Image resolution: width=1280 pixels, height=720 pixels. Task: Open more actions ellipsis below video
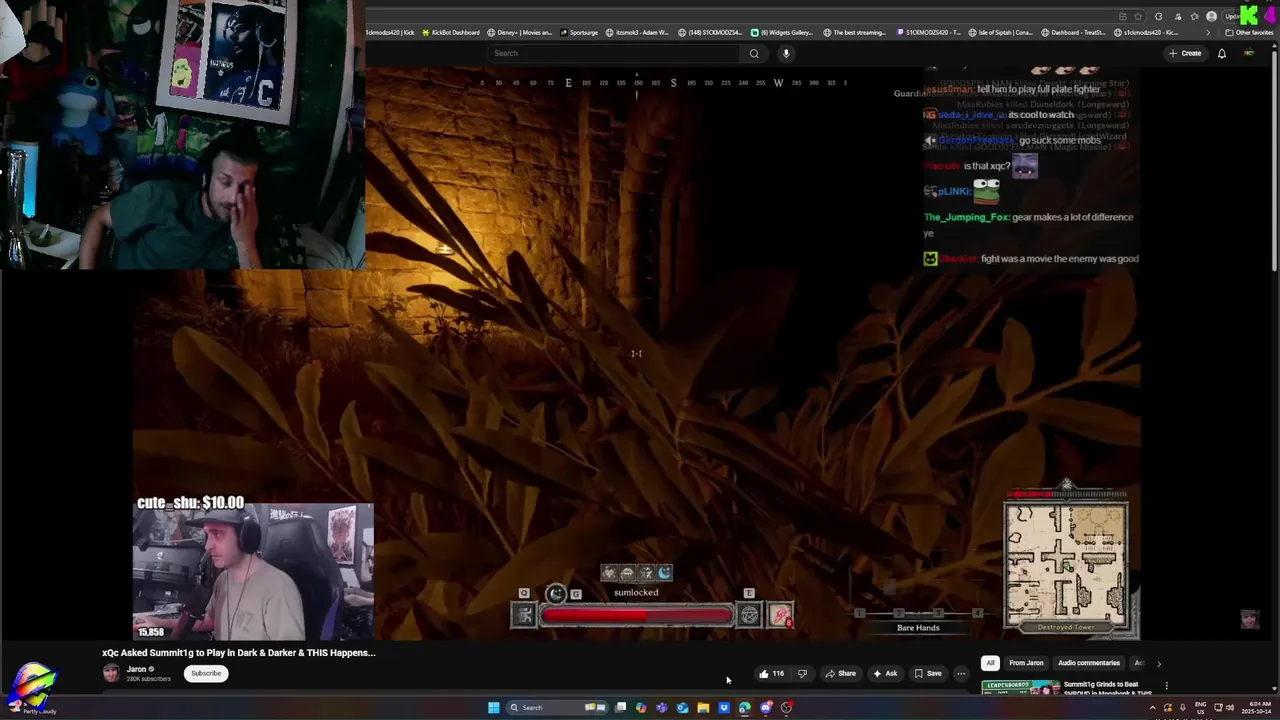pyautogui.click(x=961, y=673)
